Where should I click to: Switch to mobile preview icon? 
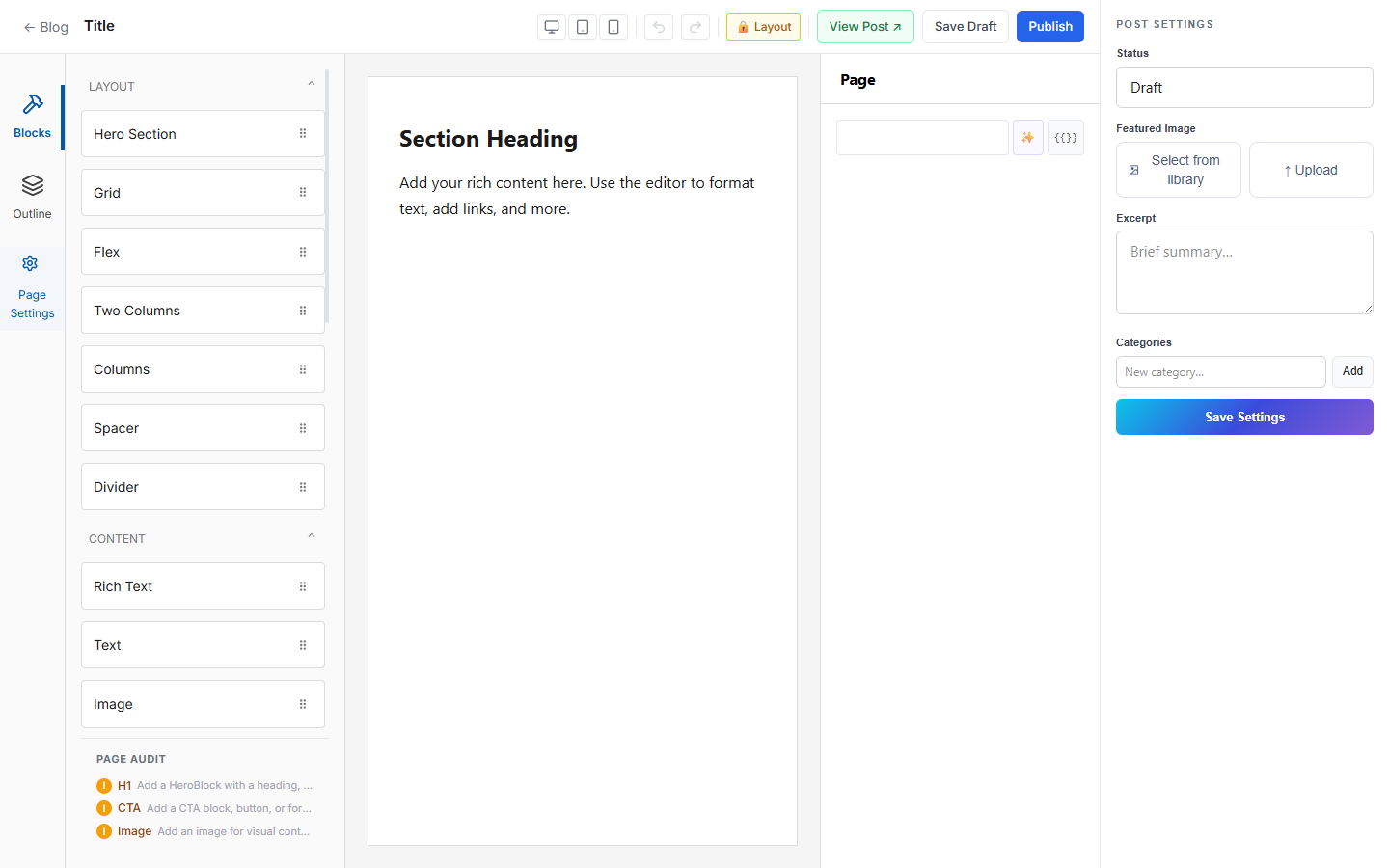point(613,27)
